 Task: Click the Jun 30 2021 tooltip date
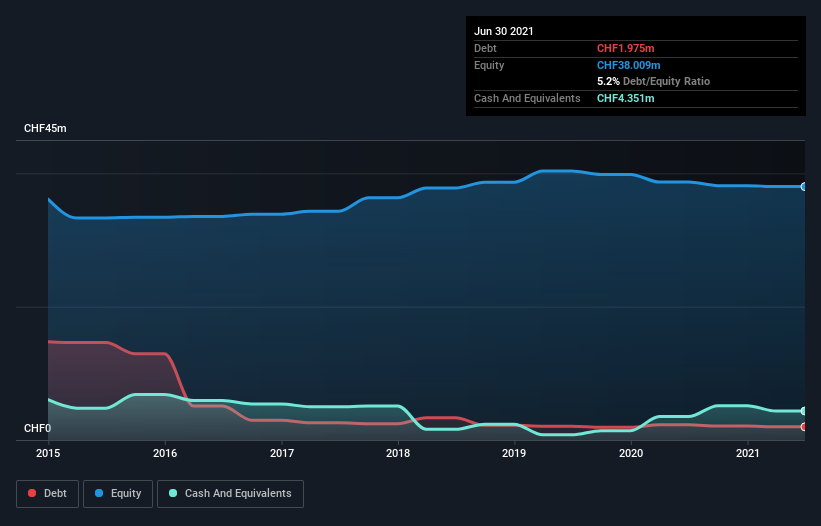point(504,31)
